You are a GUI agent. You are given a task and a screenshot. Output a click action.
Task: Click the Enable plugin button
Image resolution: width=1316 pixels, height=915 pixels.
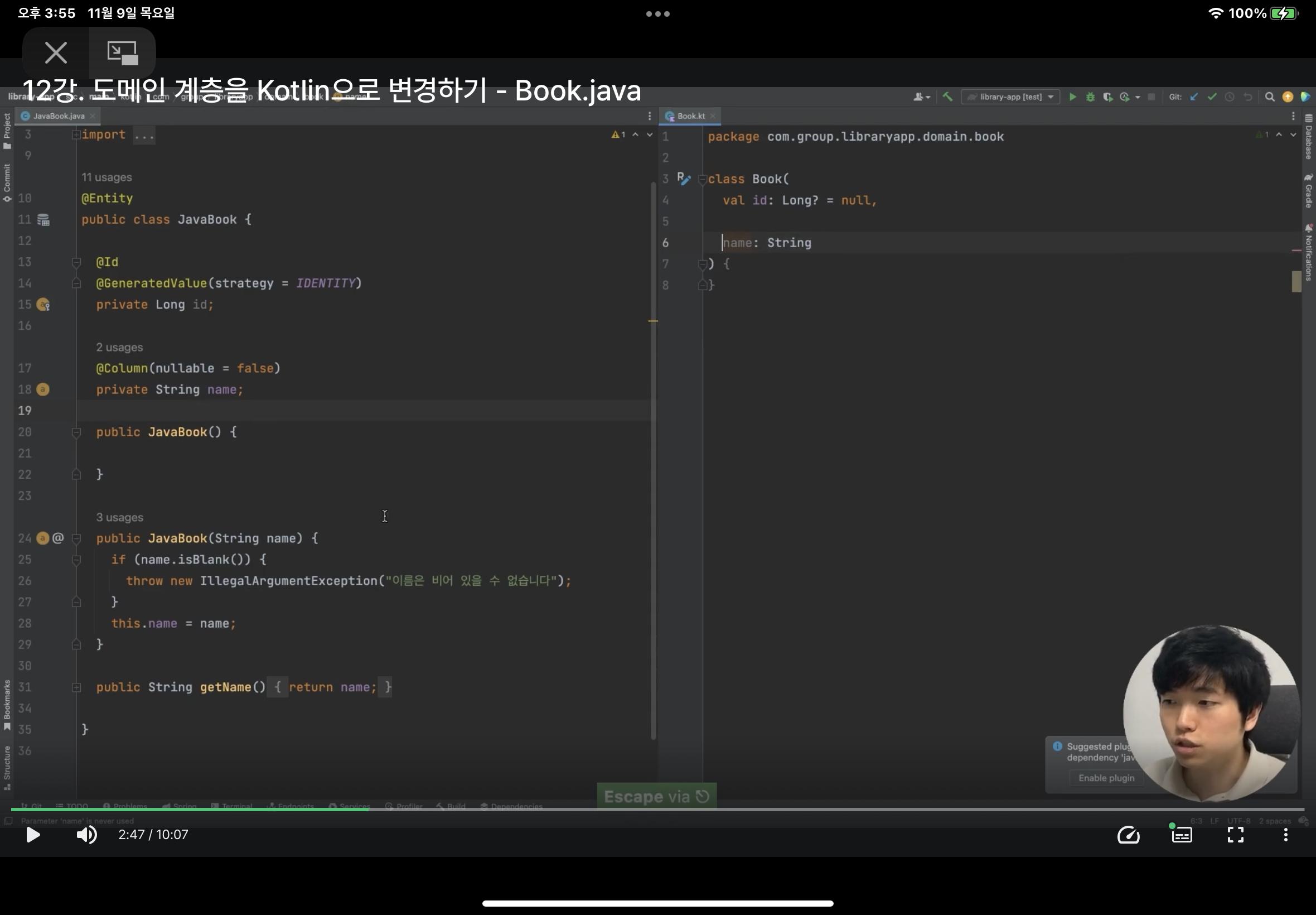[x=1106, y=778]
